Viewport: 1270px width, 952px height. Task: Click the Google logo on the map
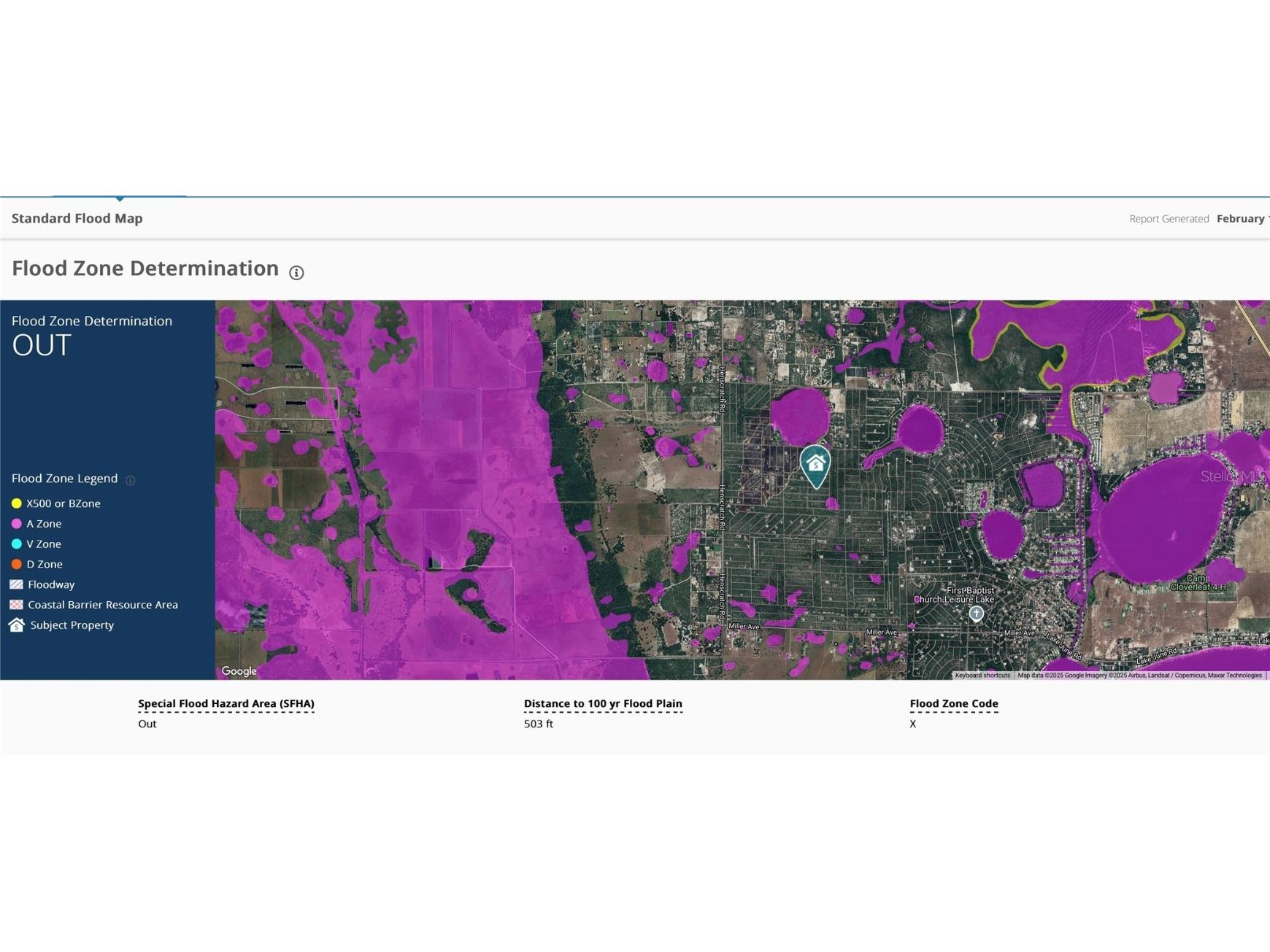click(239, 671)
